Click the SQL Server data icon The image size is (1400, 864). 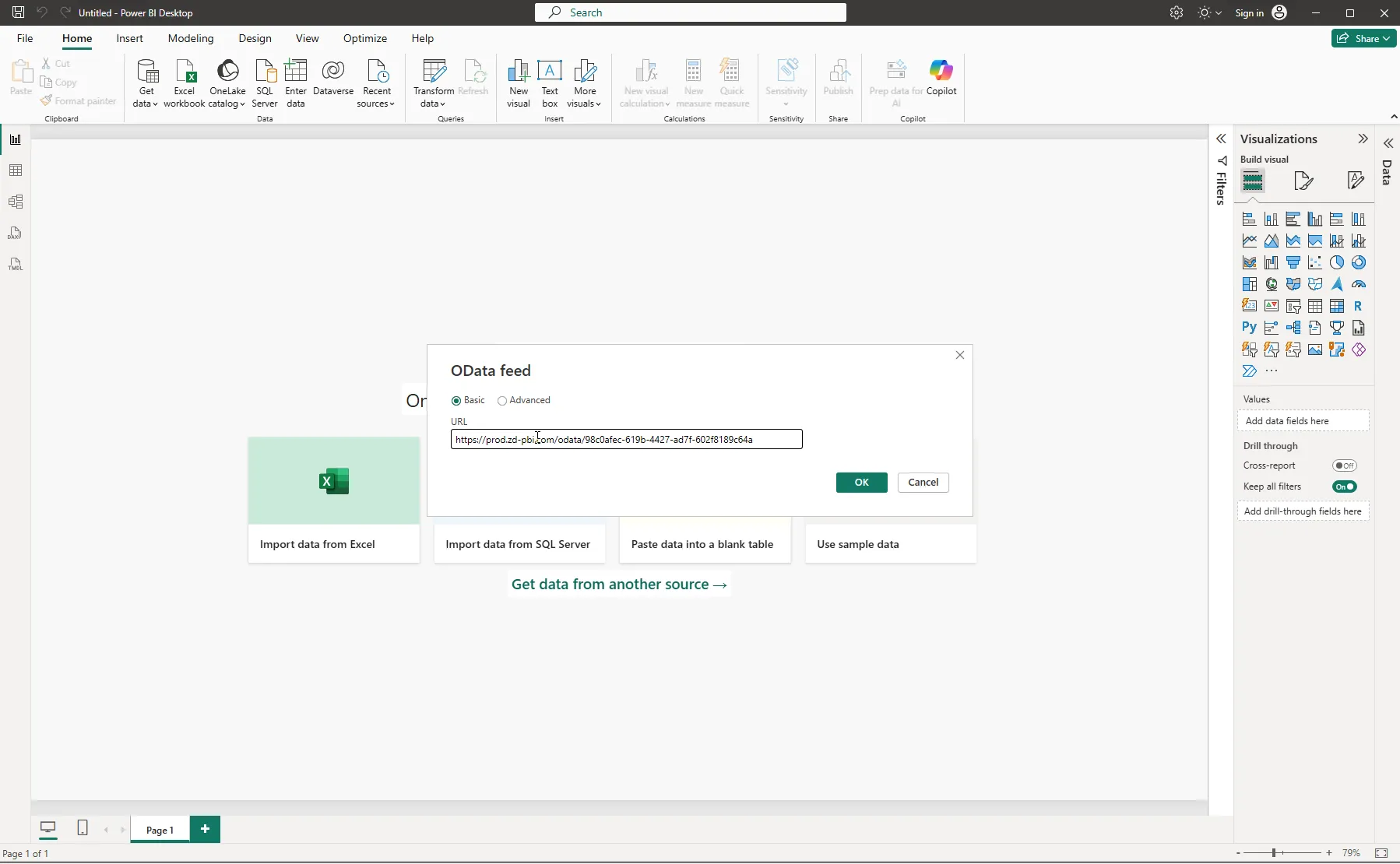(265, 83)
